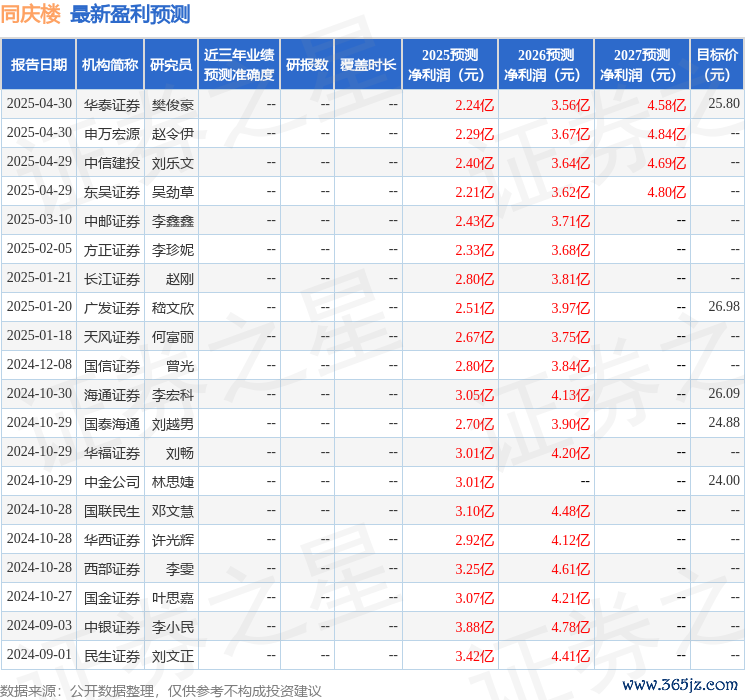This screenshot has height=700, width=745.
Task: Select the 中银证券 institution cell
Action: (x=112, y=626)
